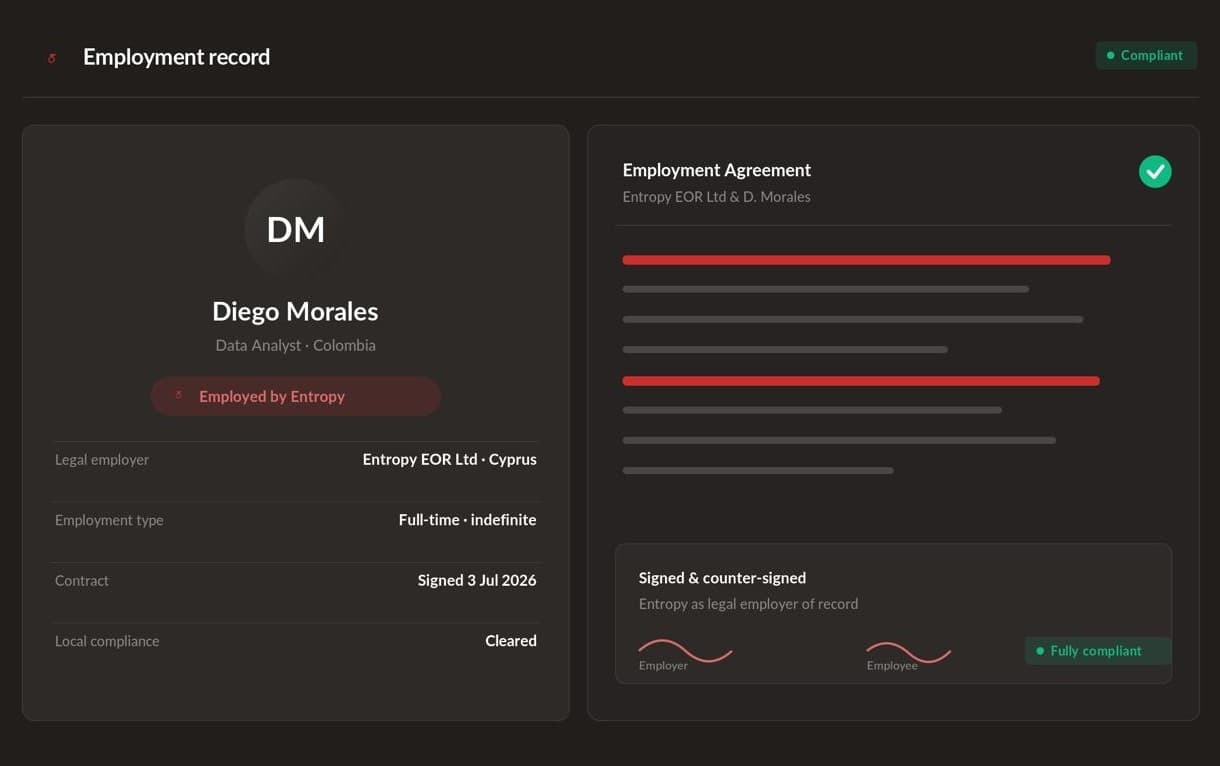Click the Compliant status badge

[1146, 56]
